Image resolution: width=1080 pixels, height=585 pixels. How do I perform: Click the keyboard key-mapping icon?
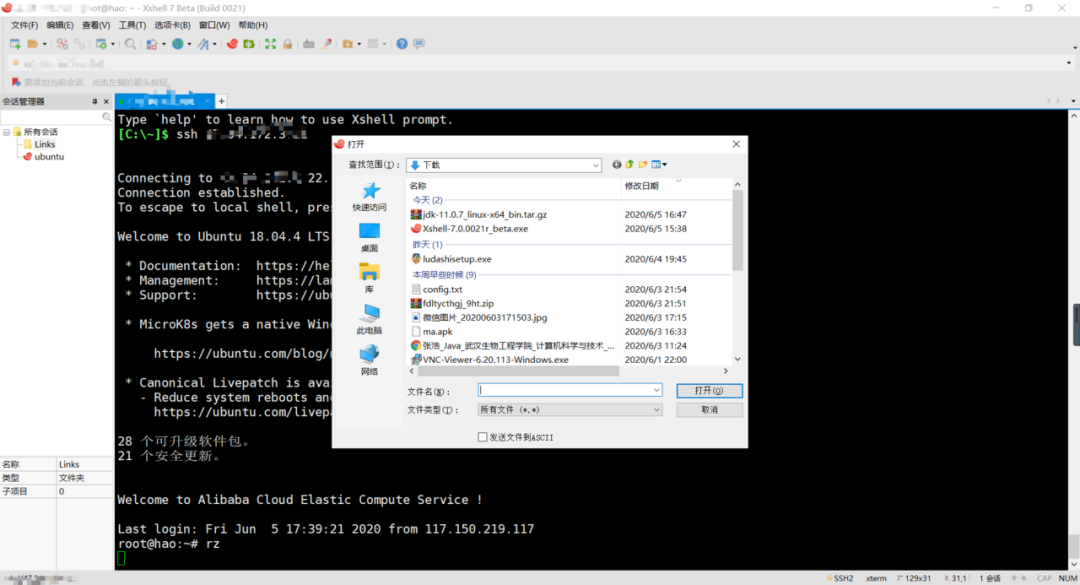[x=309, y=44]
